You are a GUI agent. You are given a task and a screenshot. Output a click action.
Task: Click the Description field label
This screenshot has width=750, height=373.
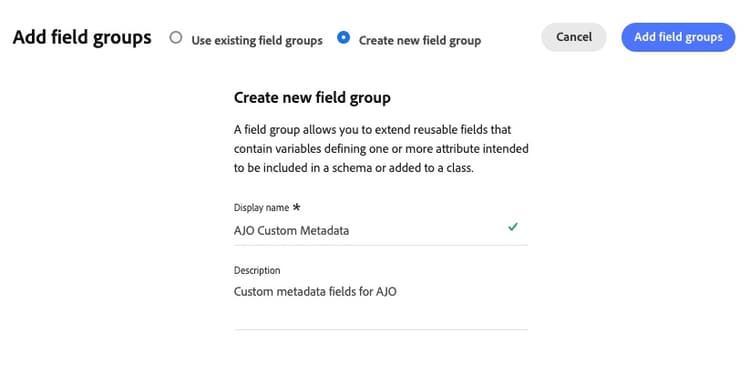pos(257,270)
